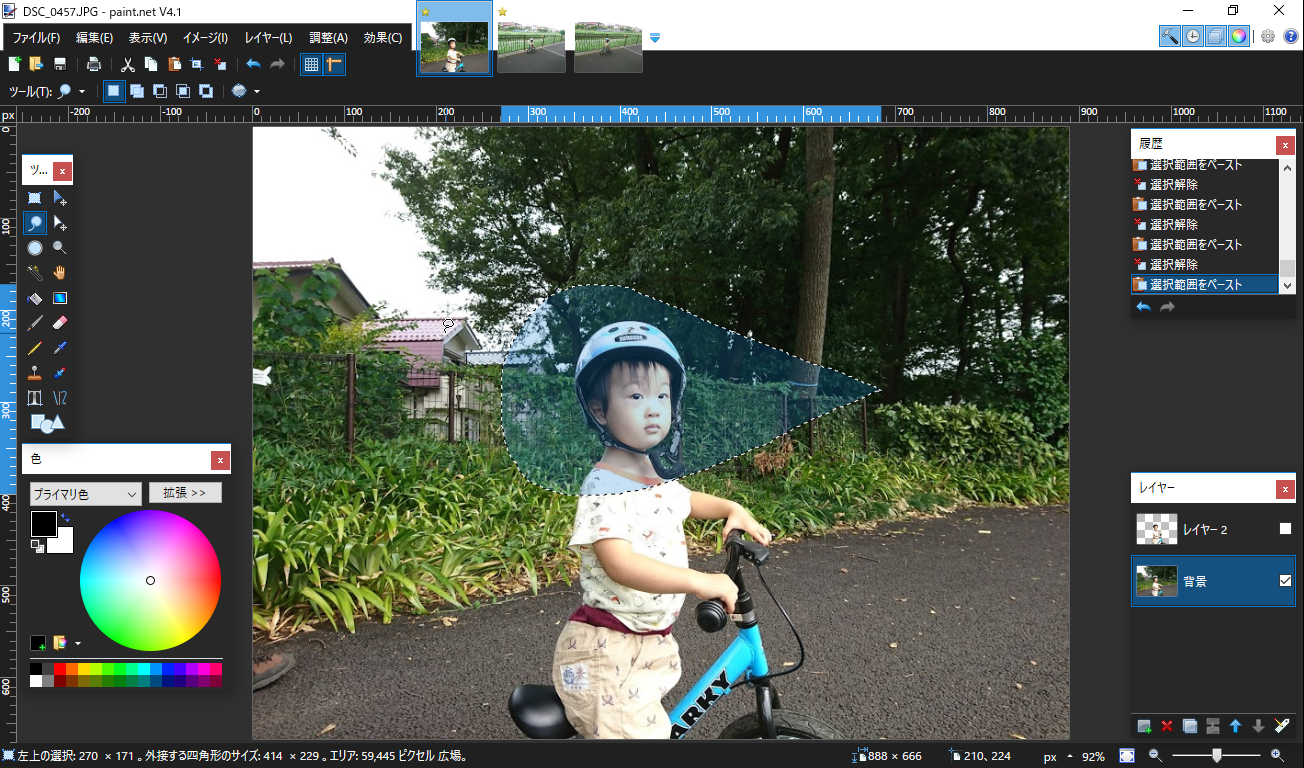Show visibility of レイヤー 2 layer
The width and height of the screenshot is (1304, 768).
(1285, 529)
